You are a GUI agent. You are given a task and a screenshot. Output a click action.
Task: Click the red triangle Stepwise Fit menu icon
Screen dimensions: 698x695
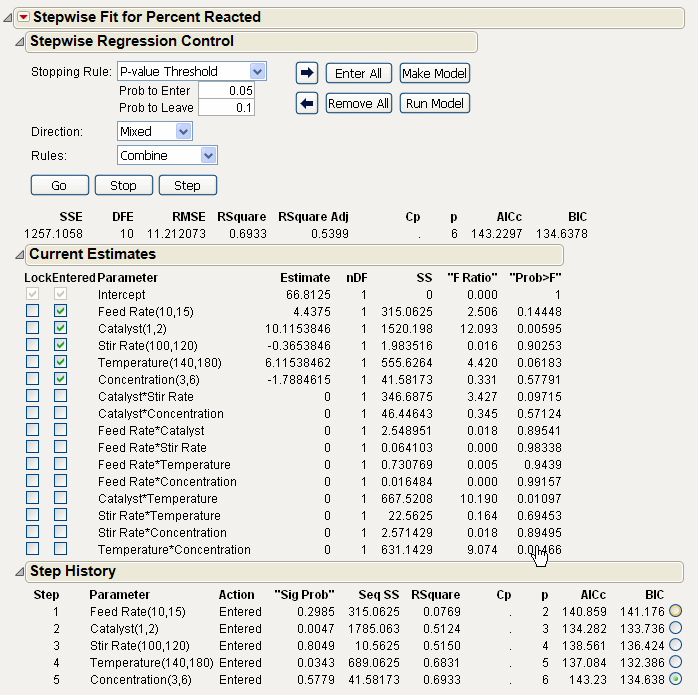coord(24,17)
